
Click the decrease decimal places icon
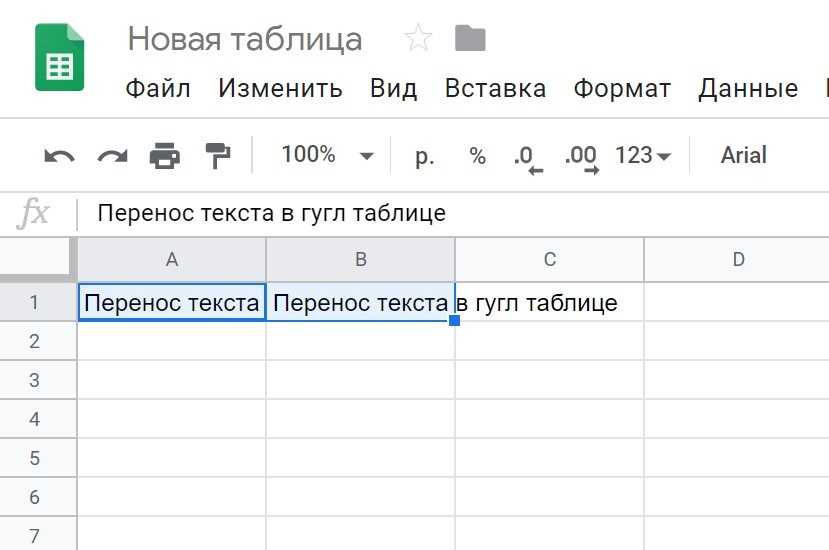click(x=527, y=157)
